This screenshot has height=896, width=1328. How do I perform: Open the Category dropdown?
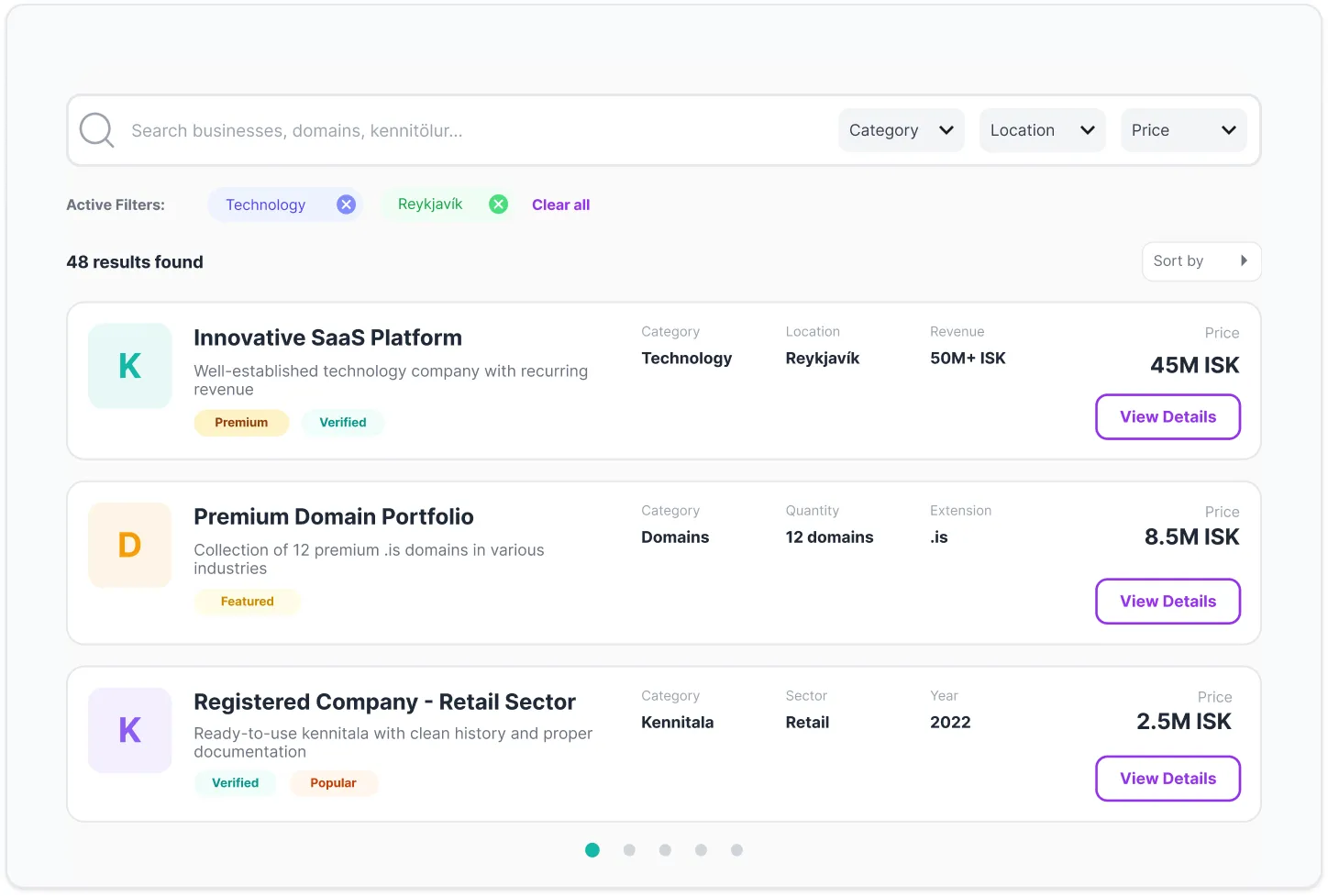pyautogui.click(x=901, y=130)
